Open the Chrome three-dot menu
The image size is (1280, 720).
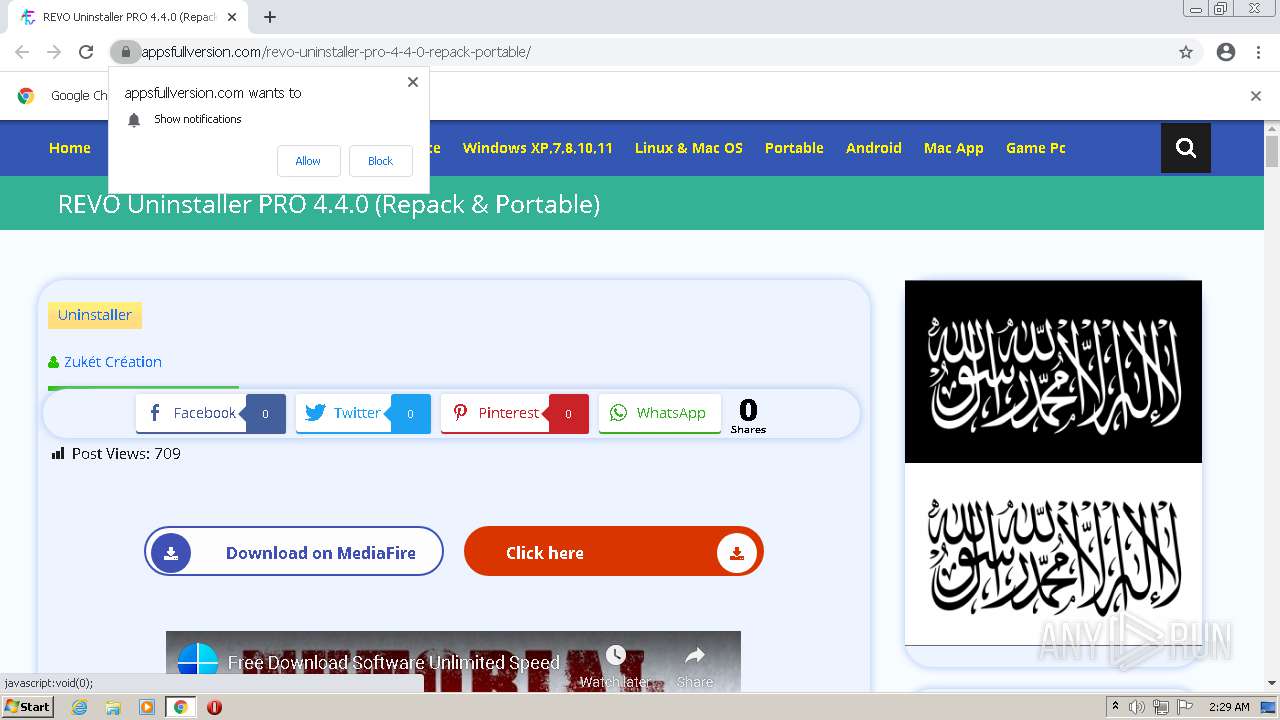pos(1258,52)
